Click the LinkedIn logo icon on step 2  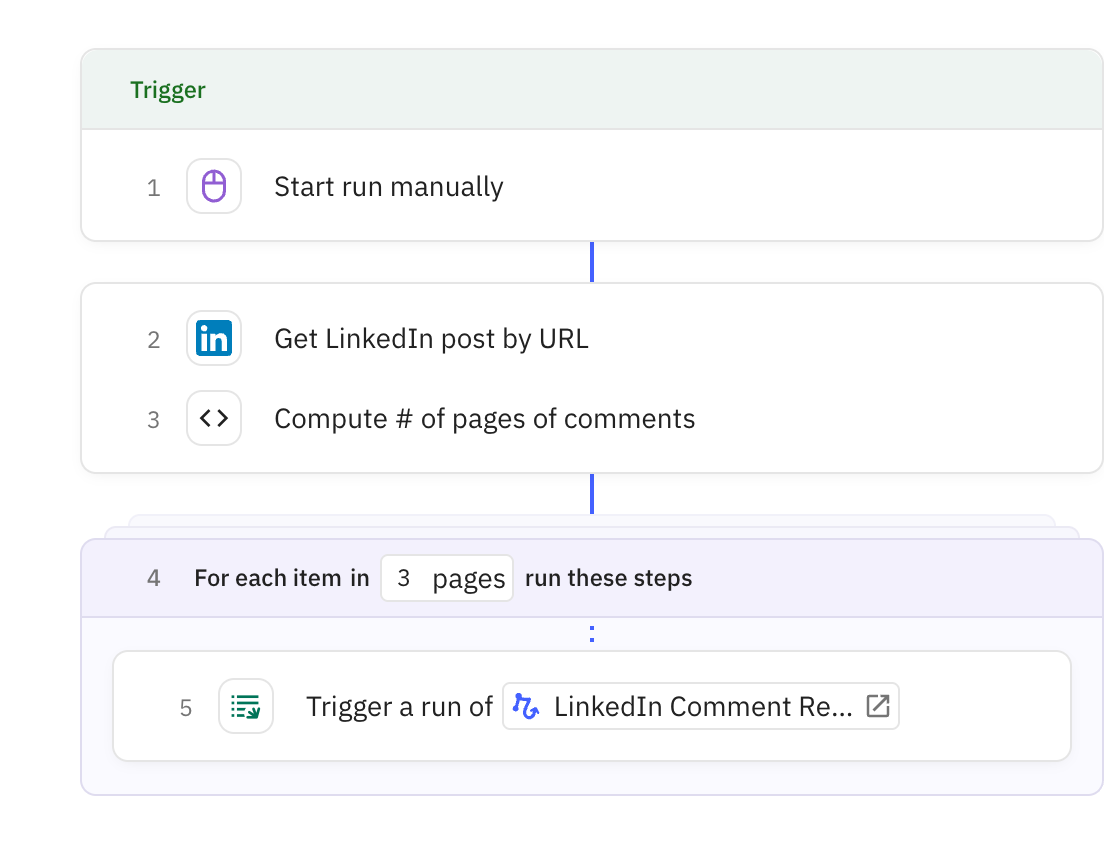tap(214, 339)
